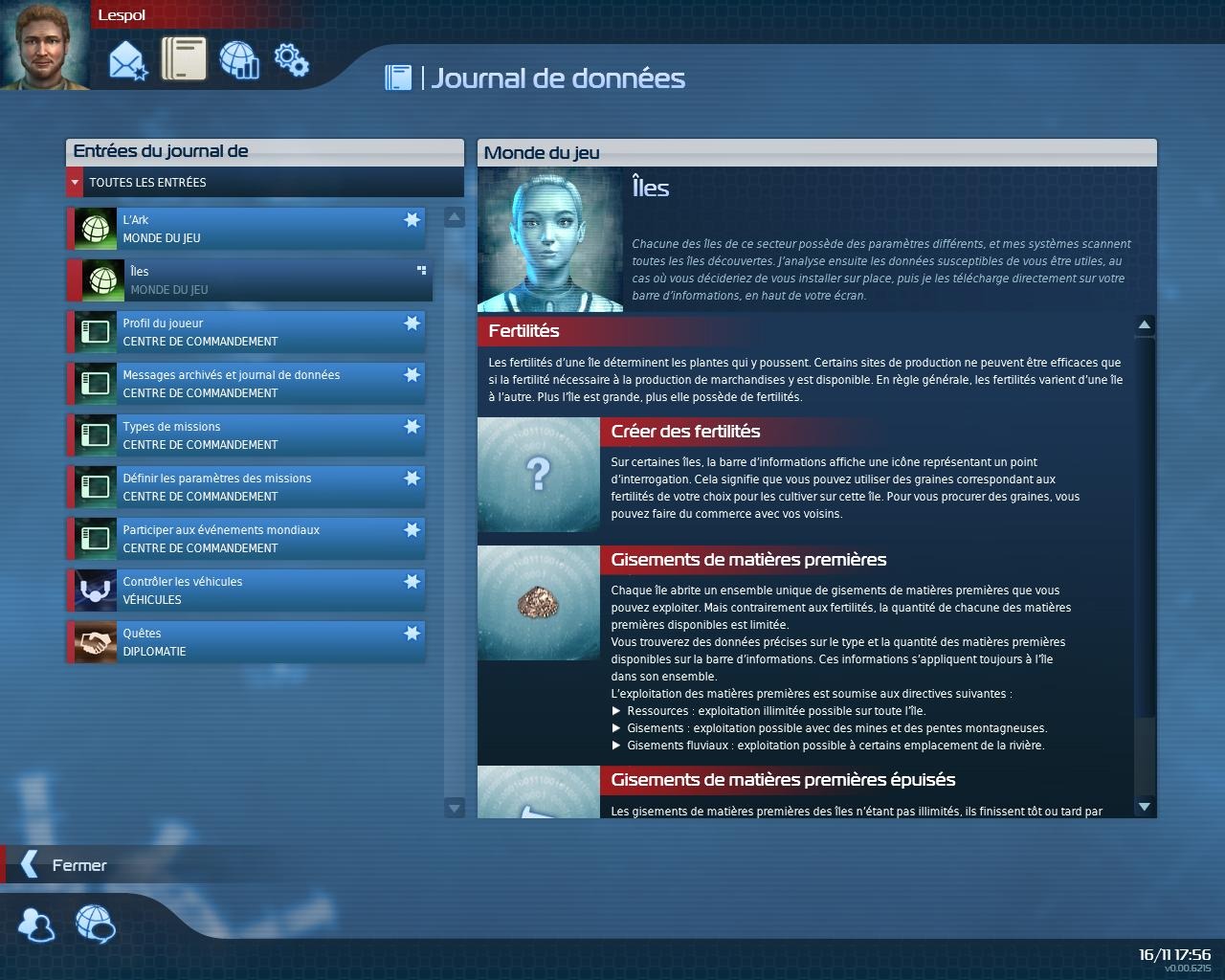1225x980 pixels.
Task: Toggle the star on Profil du joueur
Action: [x=412, y=323]
